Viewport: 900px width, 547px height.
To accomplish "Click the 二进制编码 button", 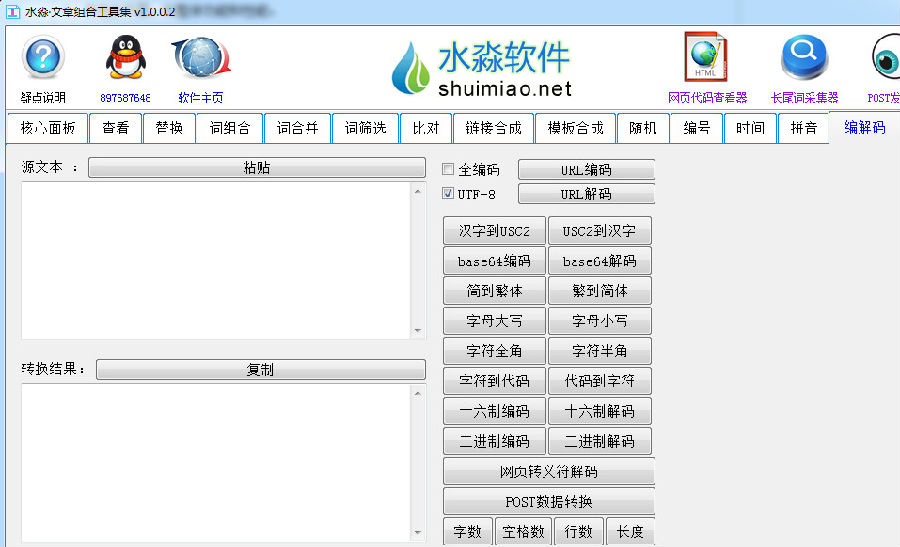I will (x=494, y=441).
